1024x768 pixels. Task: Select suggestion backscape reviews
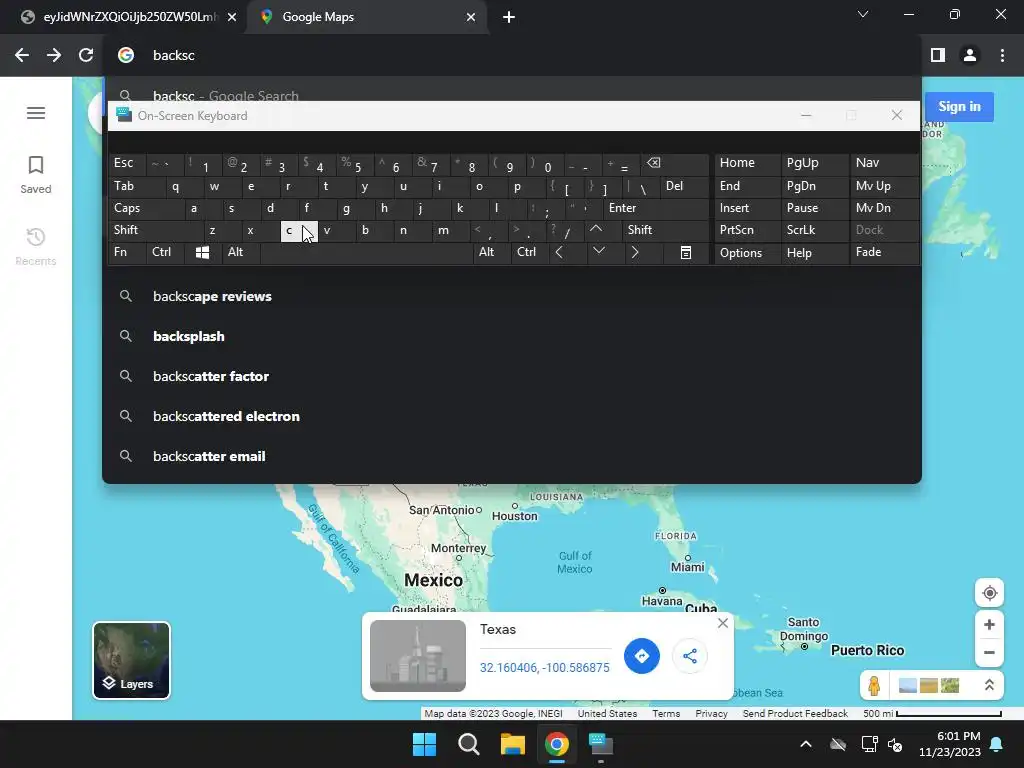coord(511,296)
